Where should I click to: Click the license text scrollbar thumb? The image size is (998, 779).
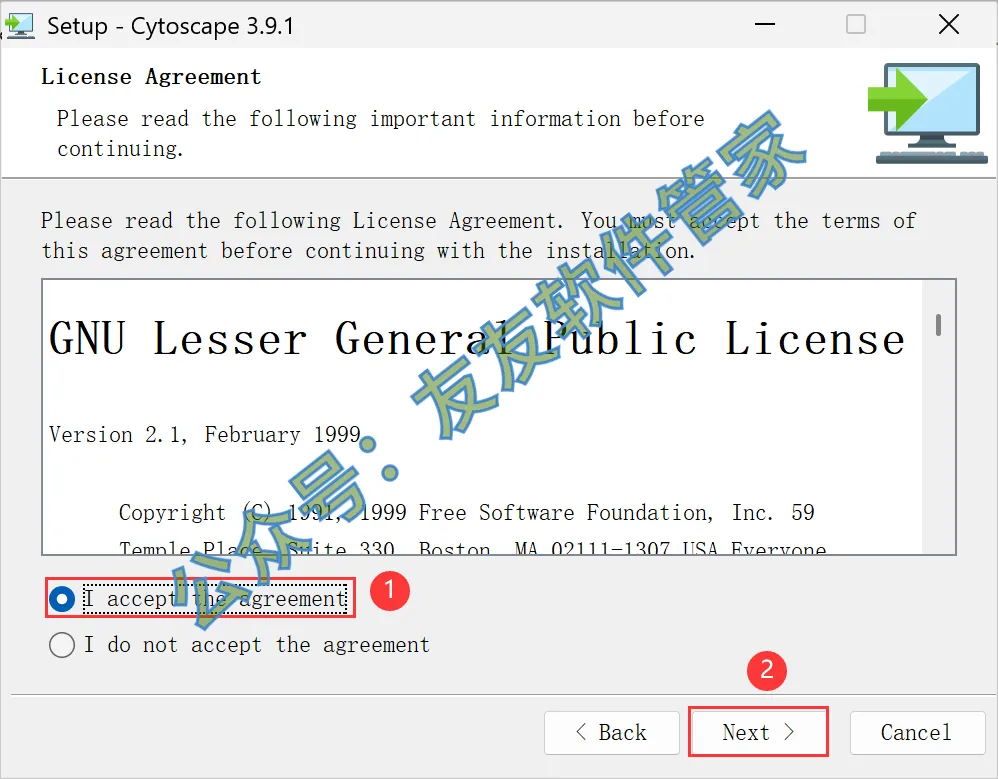coord(938,325)
